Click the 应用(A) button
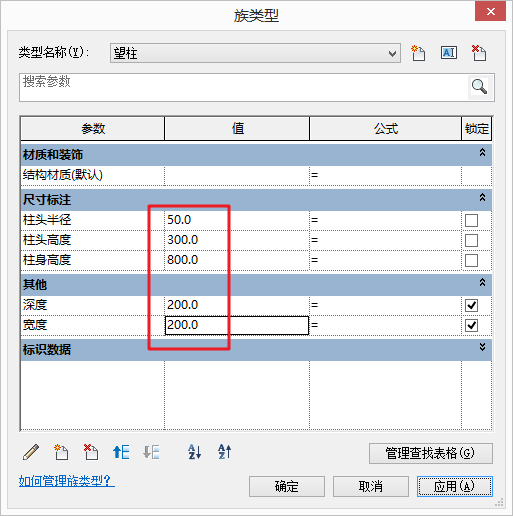Image resolution: width=513 pixels, height=516 pixels. 455,486
